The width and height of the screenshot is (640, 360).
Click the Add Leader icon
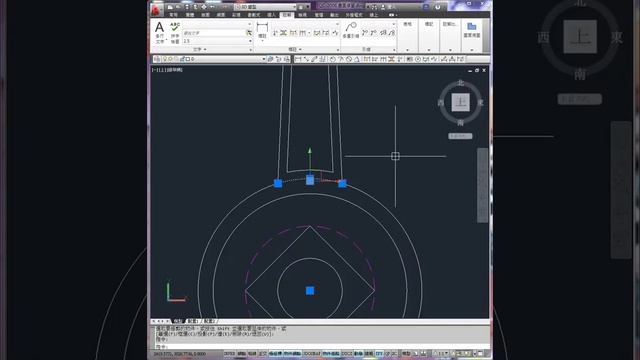coord(364,33)
